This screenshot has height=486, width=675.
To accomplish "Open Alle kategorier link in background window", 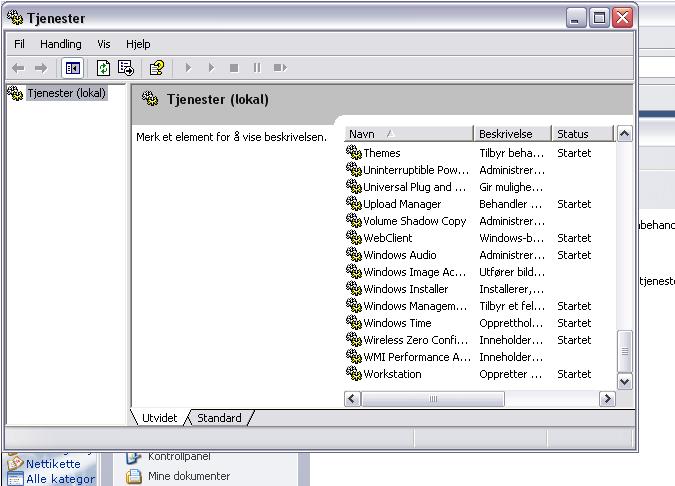I will (x=60, y=479).
